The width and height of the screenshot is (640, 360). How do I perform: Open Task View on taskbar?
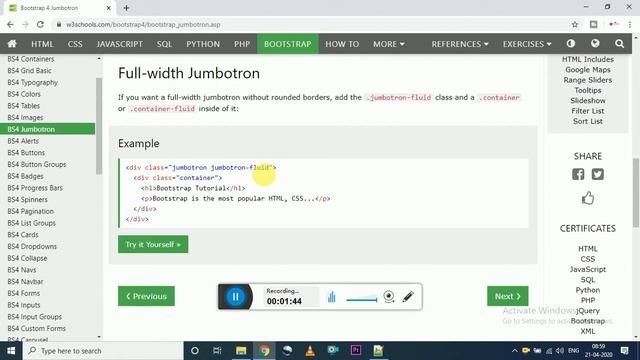217,351
